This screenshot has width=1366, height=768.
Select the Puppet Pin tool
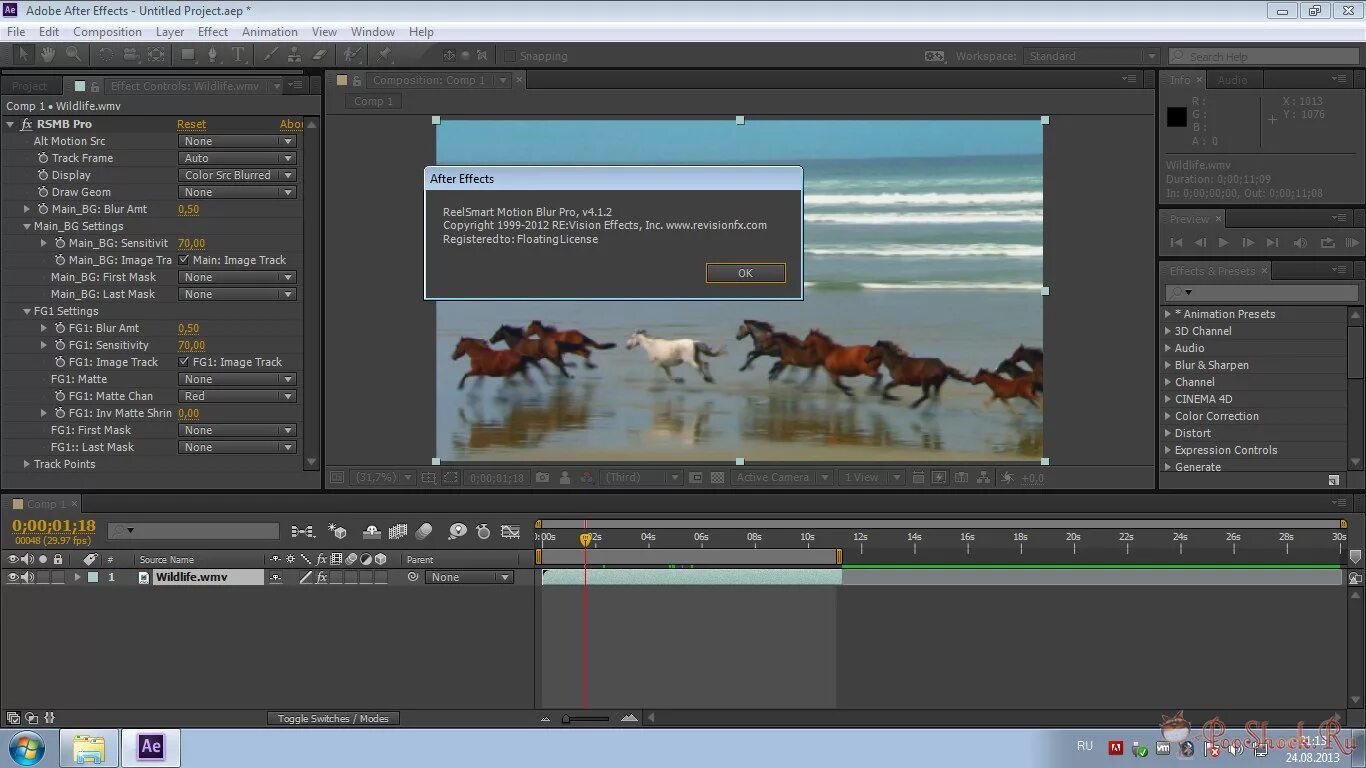(x=386, y=55)
